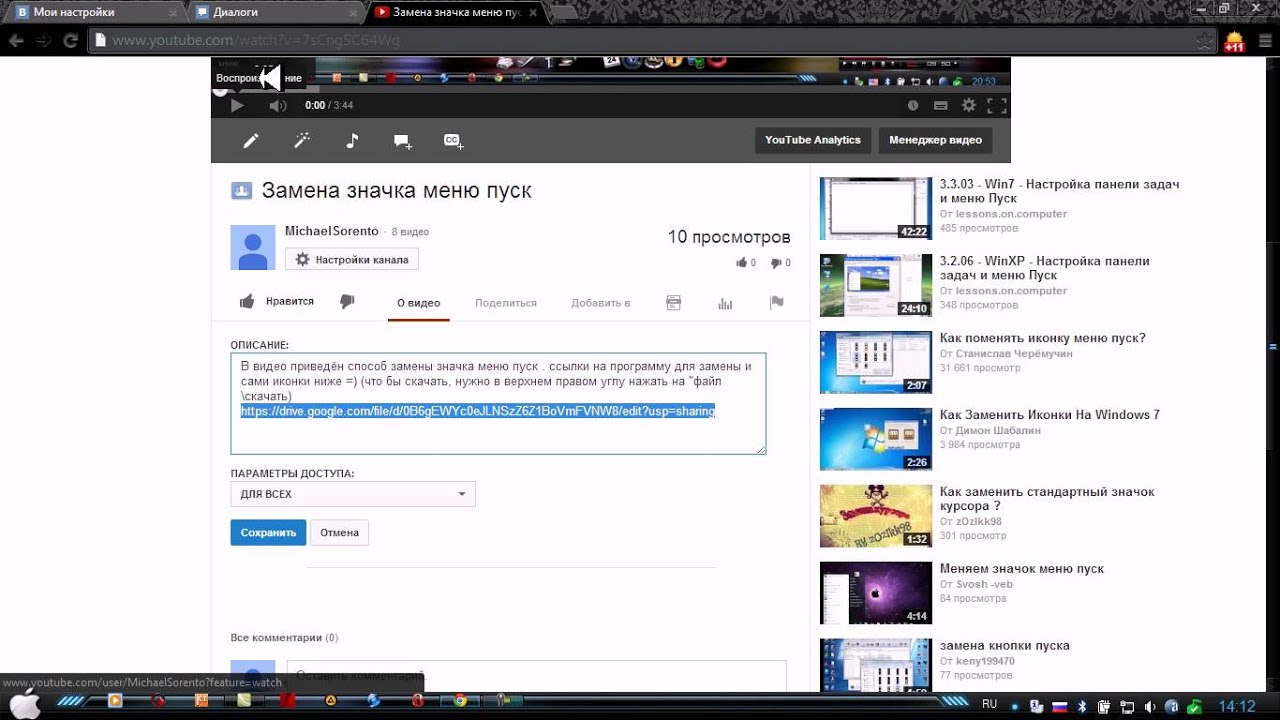Open Менеджер видео (Video Manager)
This screenshot has width=1280, height=720.
[x=935, y=140]
